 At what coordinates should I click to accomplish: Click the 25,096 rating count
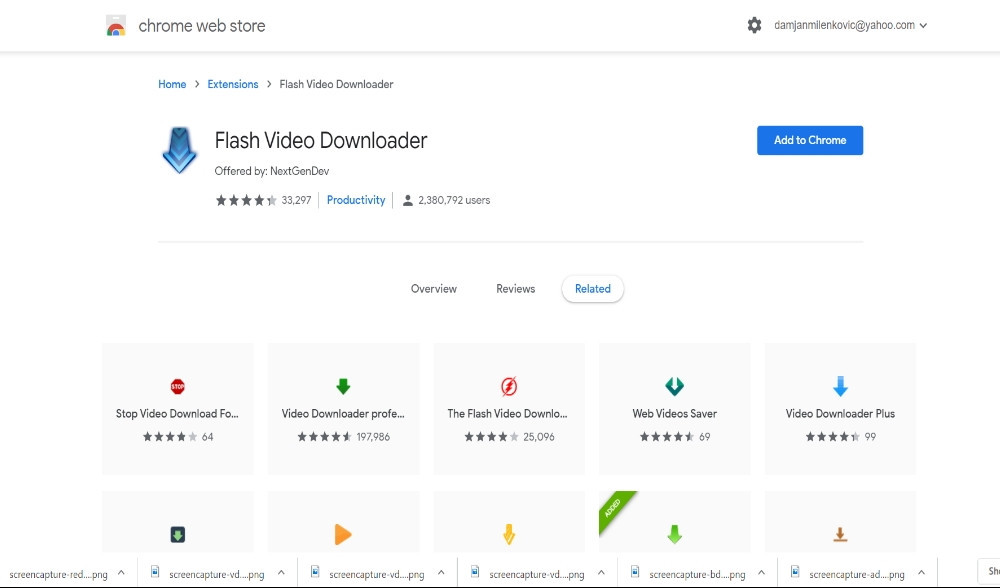click(x=539, y=437)
